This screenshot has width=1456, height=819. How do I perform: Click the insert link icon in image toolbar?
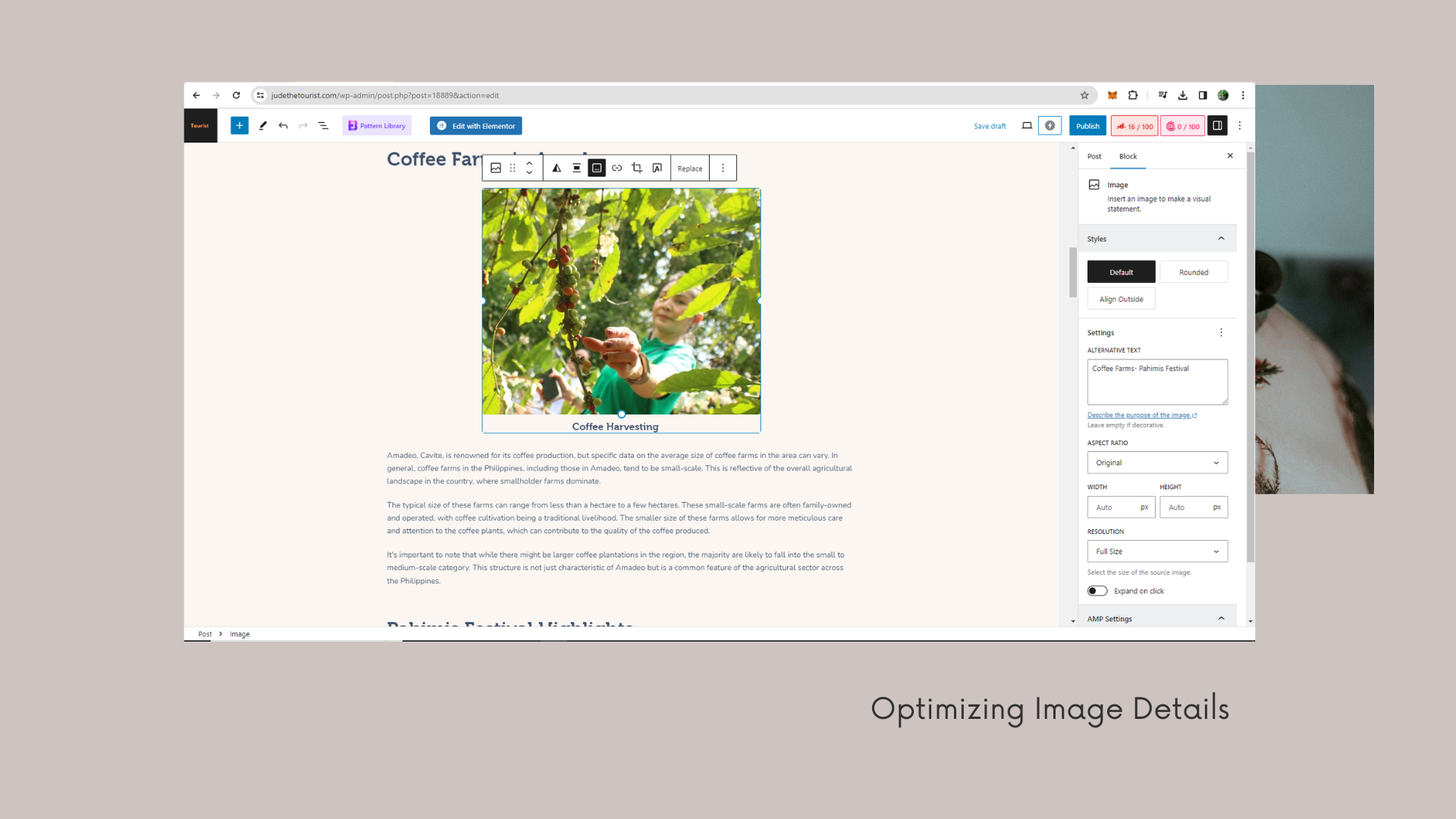tap(617, 168)
